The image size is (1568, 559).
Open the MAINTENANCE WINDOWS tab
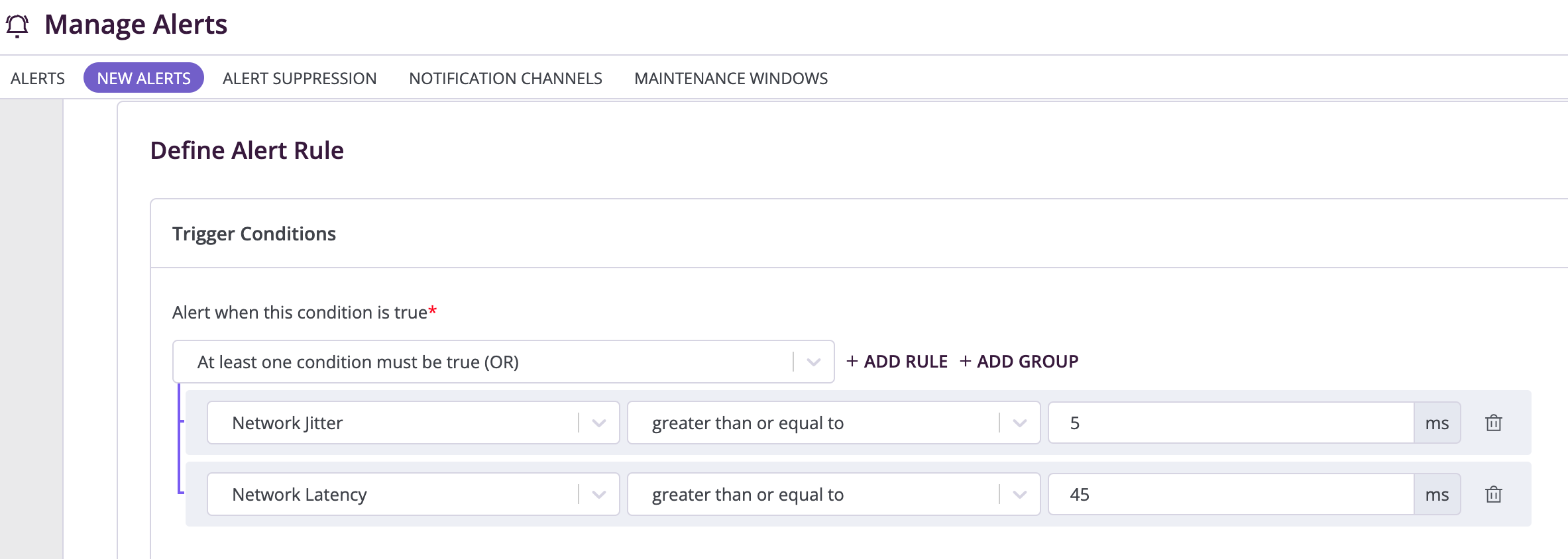pyautogui.click(x=731, y=78)
